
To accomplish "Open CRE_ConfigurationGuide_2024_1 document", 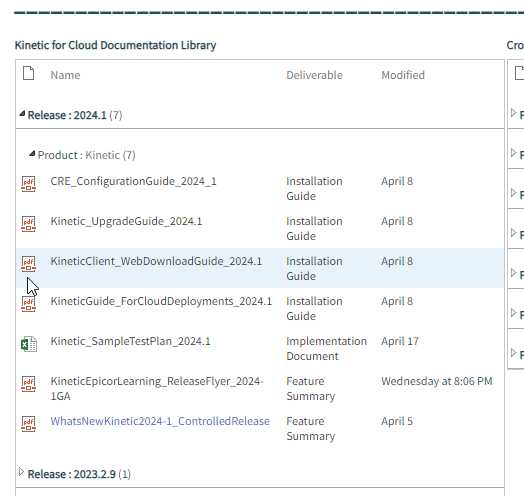I will (133, 181).
